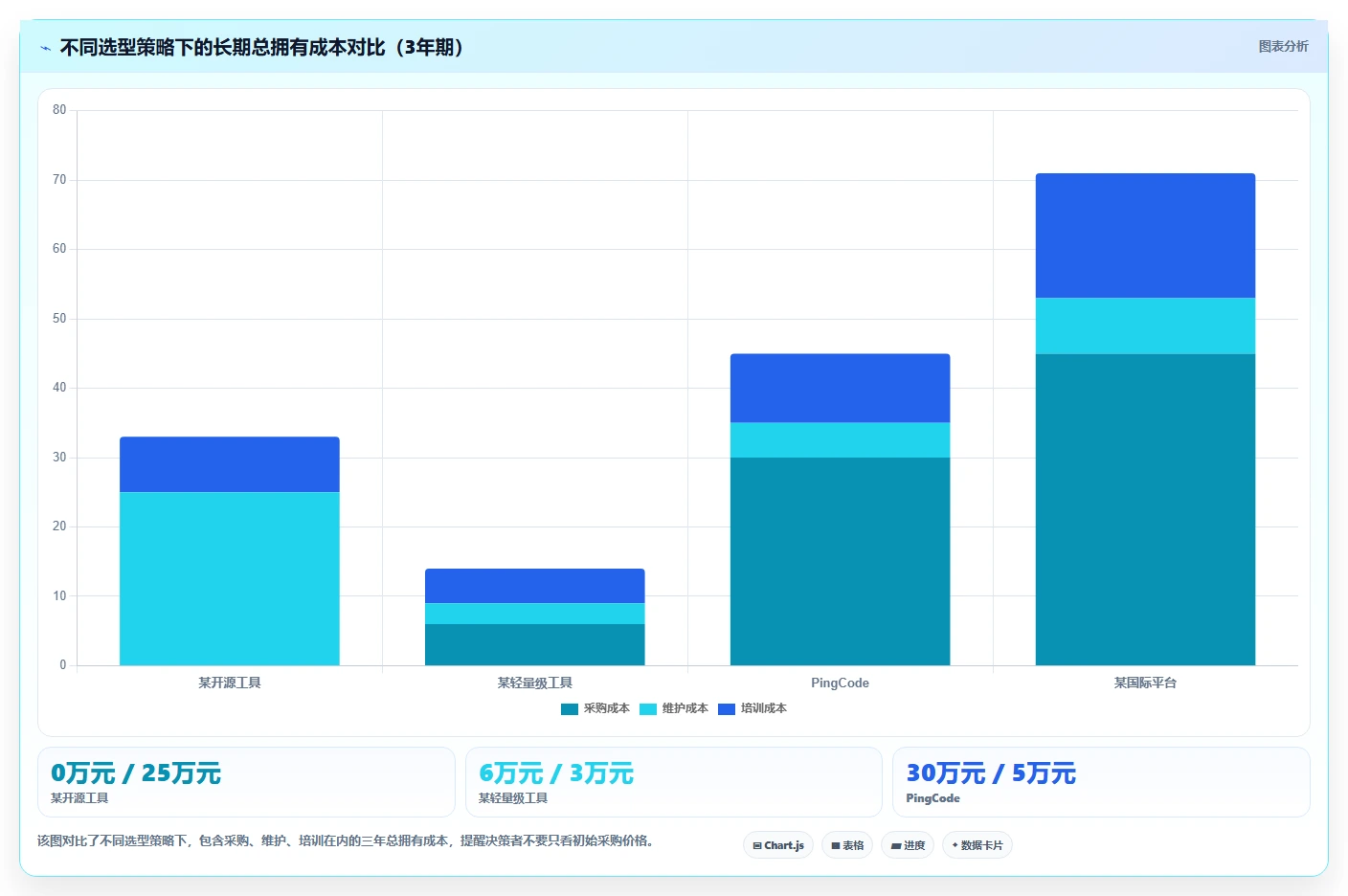This screenshot has width=1348, height=896.
Task: Click the 某开源工具 x-axis label
Action: pyautogui.click(x=230, y=683)
